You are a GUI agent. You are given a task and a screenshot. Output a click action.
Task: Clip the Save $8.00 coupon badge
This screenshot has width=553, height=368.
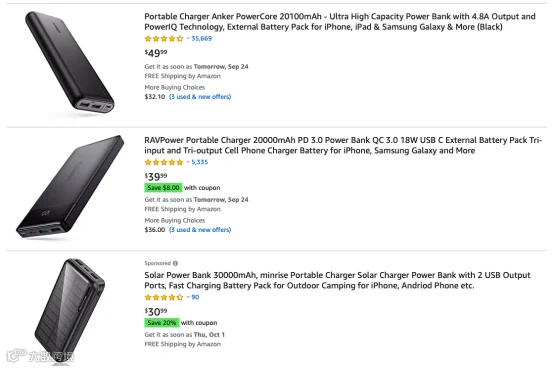click(x=163, y=188)
